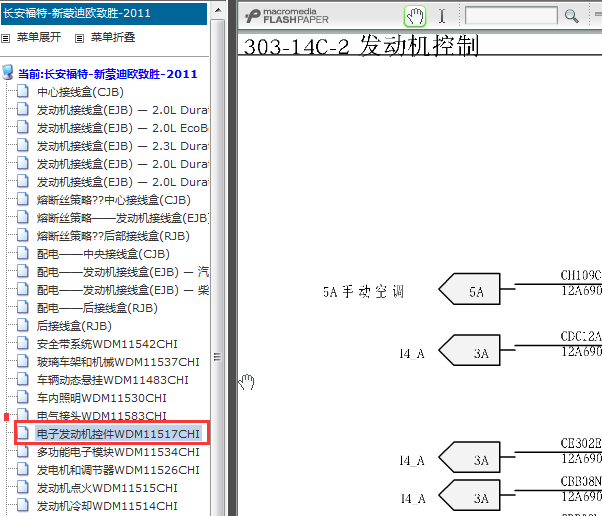The height and width of the screenshot is (516, 602).
Task: Click the icon beside 菜单折叠
Action: [x=79, y=38]
